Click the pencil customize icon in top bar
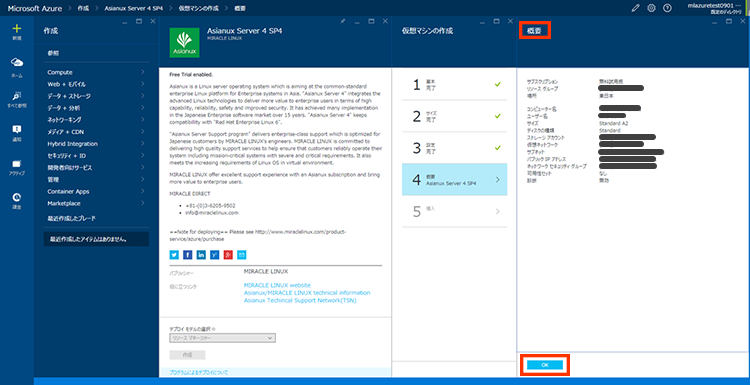Viewport: 750px width, 385px height. coord(635,8)
